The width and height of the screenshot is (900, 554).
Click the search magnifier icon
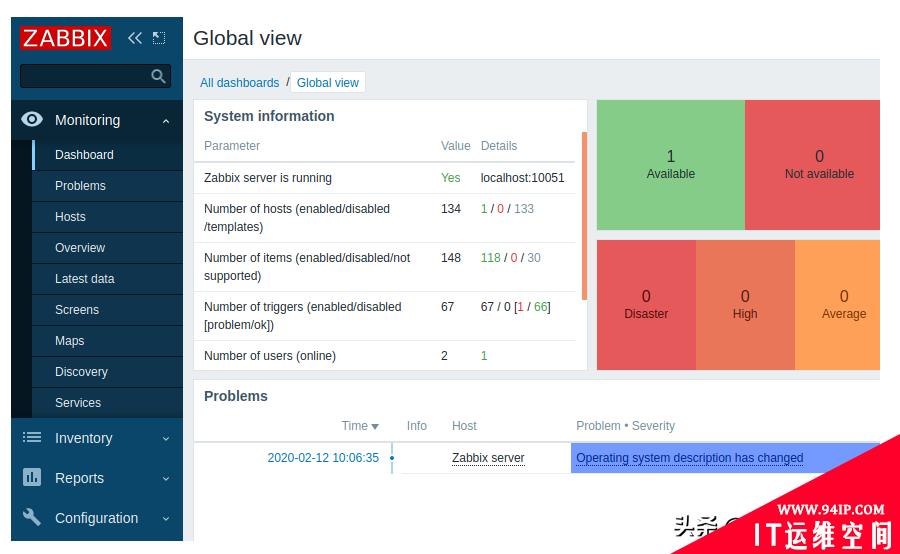pyautogui.click(x=158, y=76)
